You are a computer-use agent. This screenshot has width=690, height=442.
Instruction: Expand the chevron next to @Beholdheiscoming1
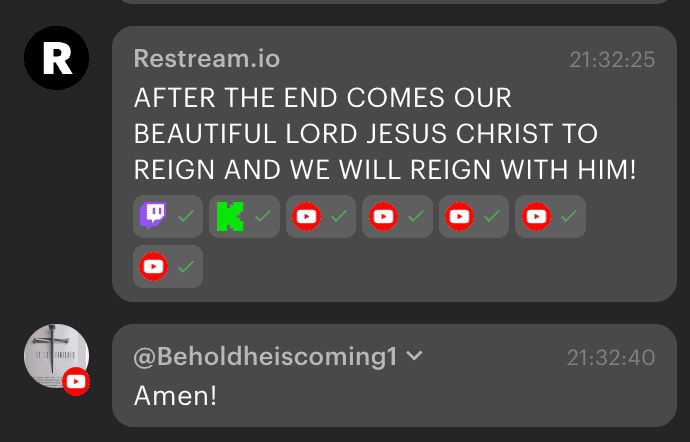(415, 355)
